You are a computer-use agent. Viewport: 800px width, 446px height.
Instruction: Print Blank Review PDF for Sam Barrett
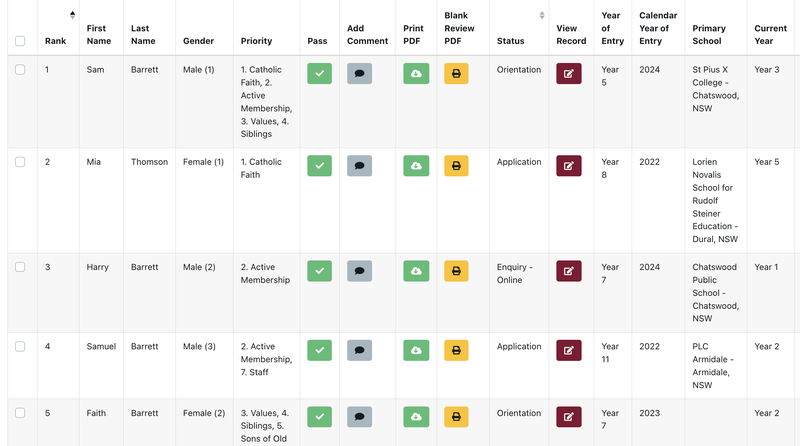(x=456, y=73)
